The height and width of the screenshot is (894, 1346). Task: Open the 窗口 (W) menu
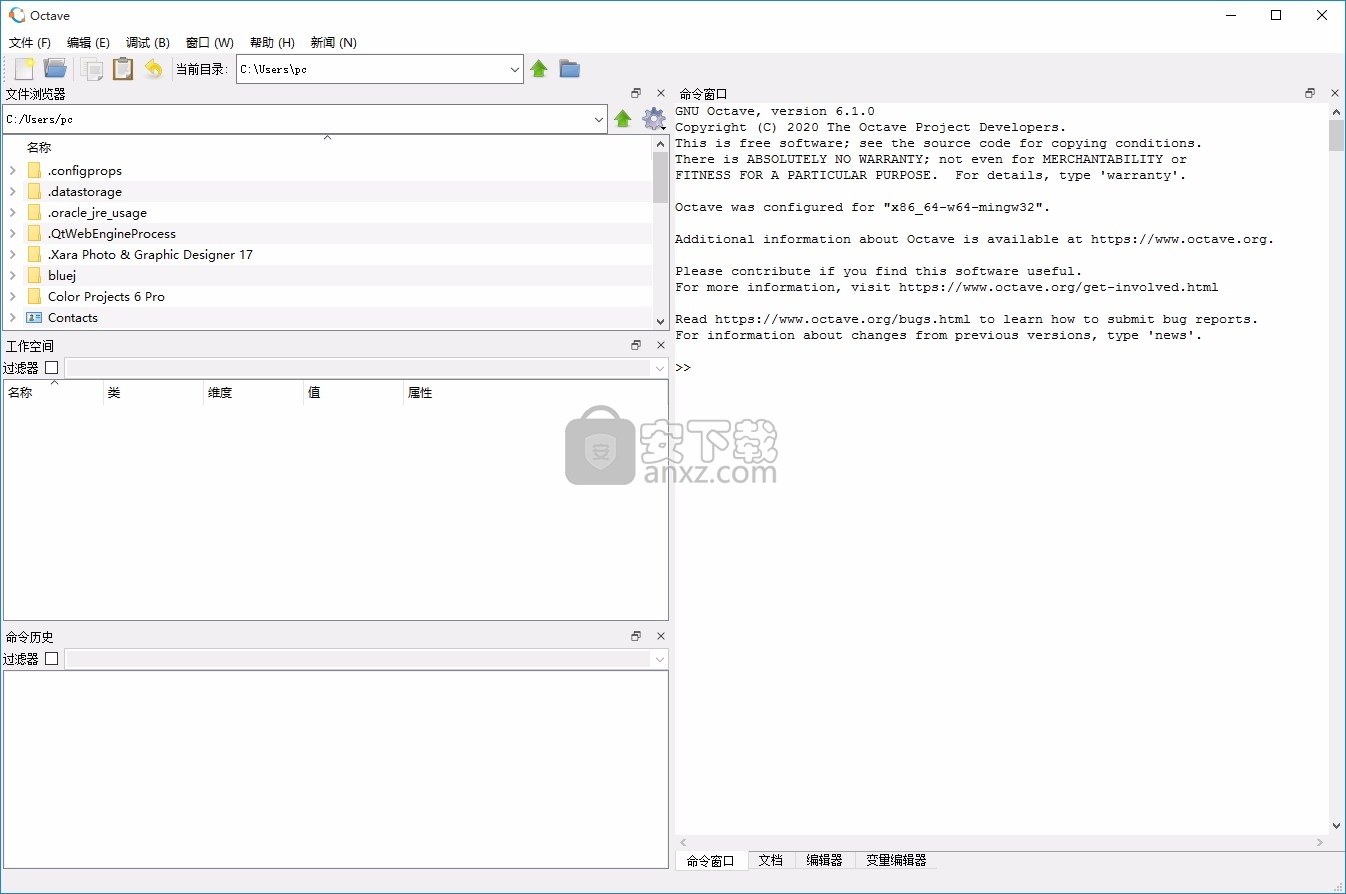(x=210, y=42)
